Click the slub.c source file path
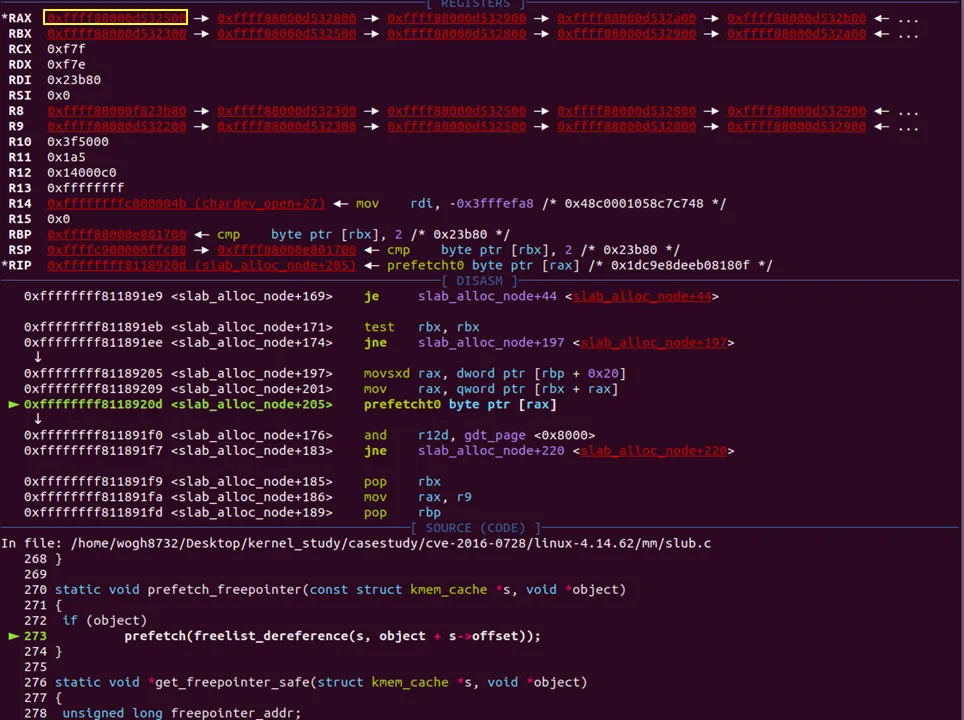The width and height of the screenshot is (964, 720). pos(391,543)
